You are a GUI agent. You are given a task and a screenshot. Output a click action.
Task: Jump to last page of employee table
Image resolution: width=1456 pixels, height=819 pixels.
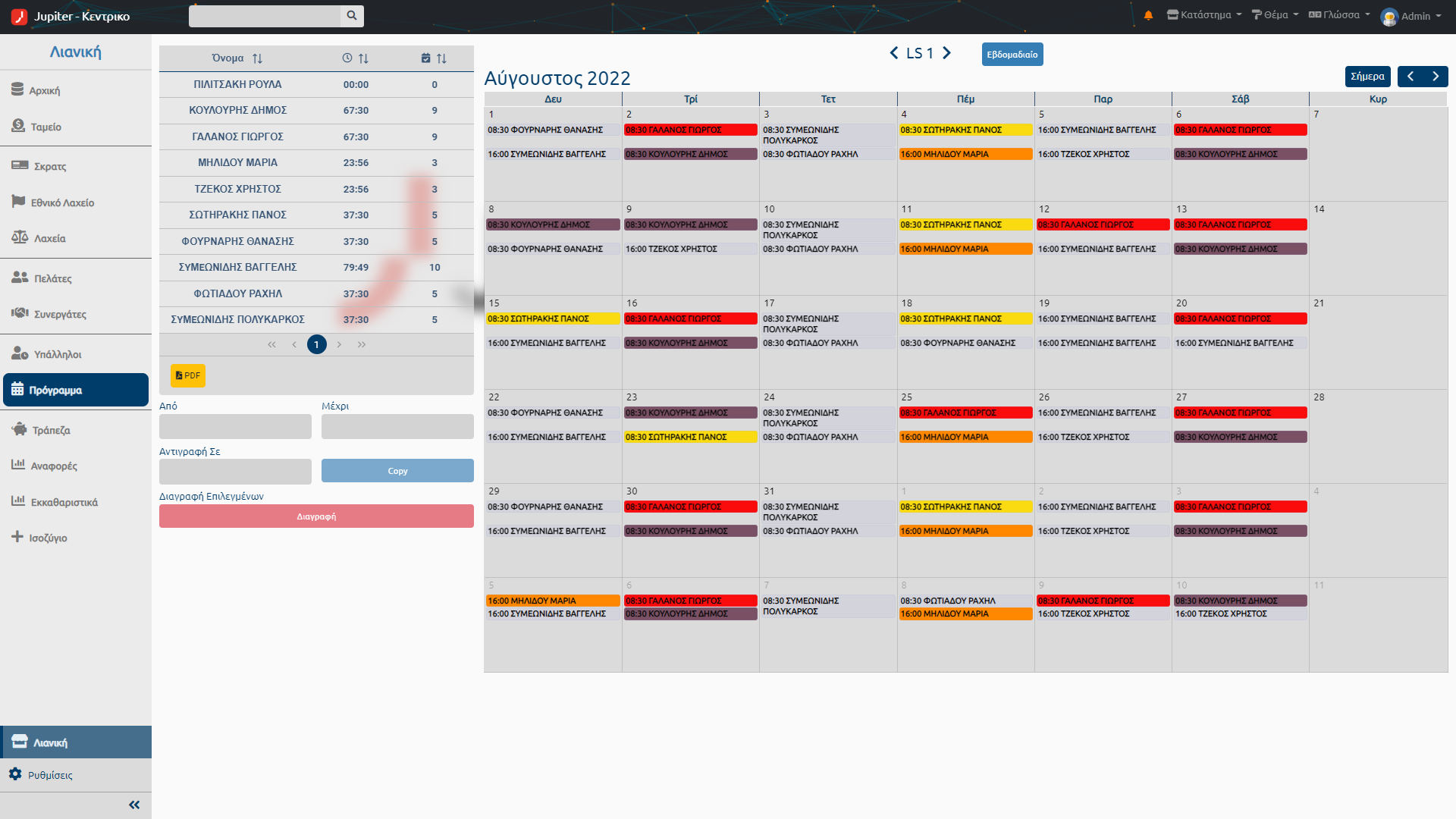[362, 344]
